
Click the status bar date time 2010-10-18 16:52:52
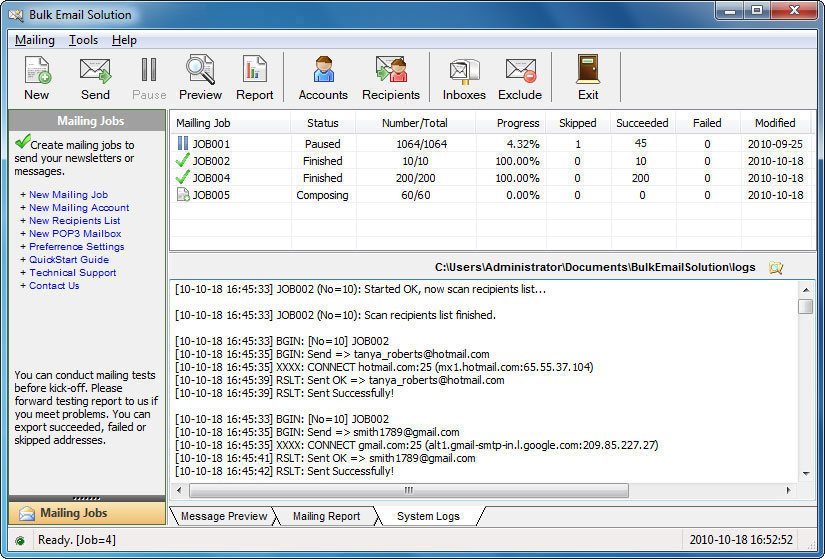(741, 540)
